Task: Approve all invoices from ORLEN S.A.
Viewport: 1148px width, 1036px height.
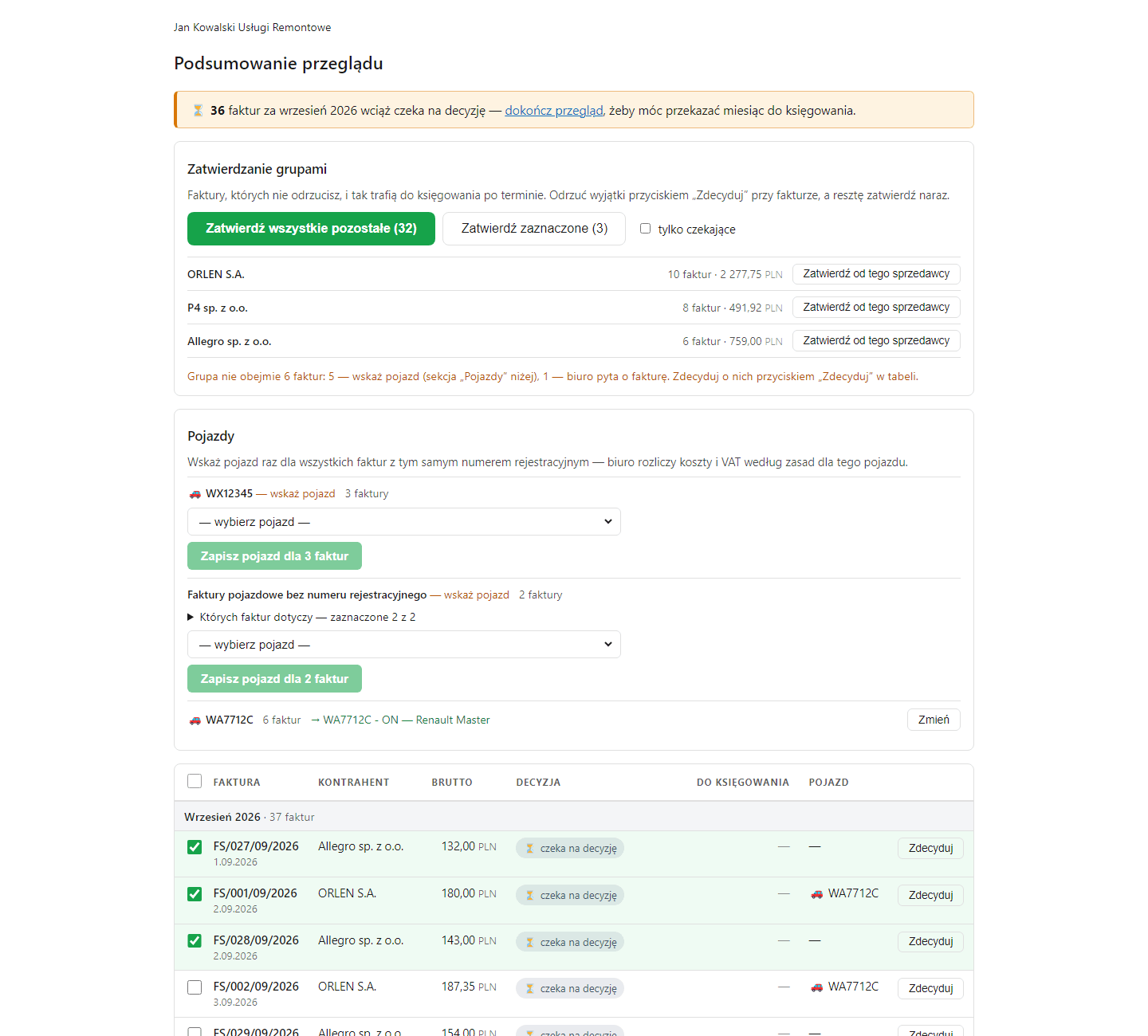Action: tap(876, 274)
